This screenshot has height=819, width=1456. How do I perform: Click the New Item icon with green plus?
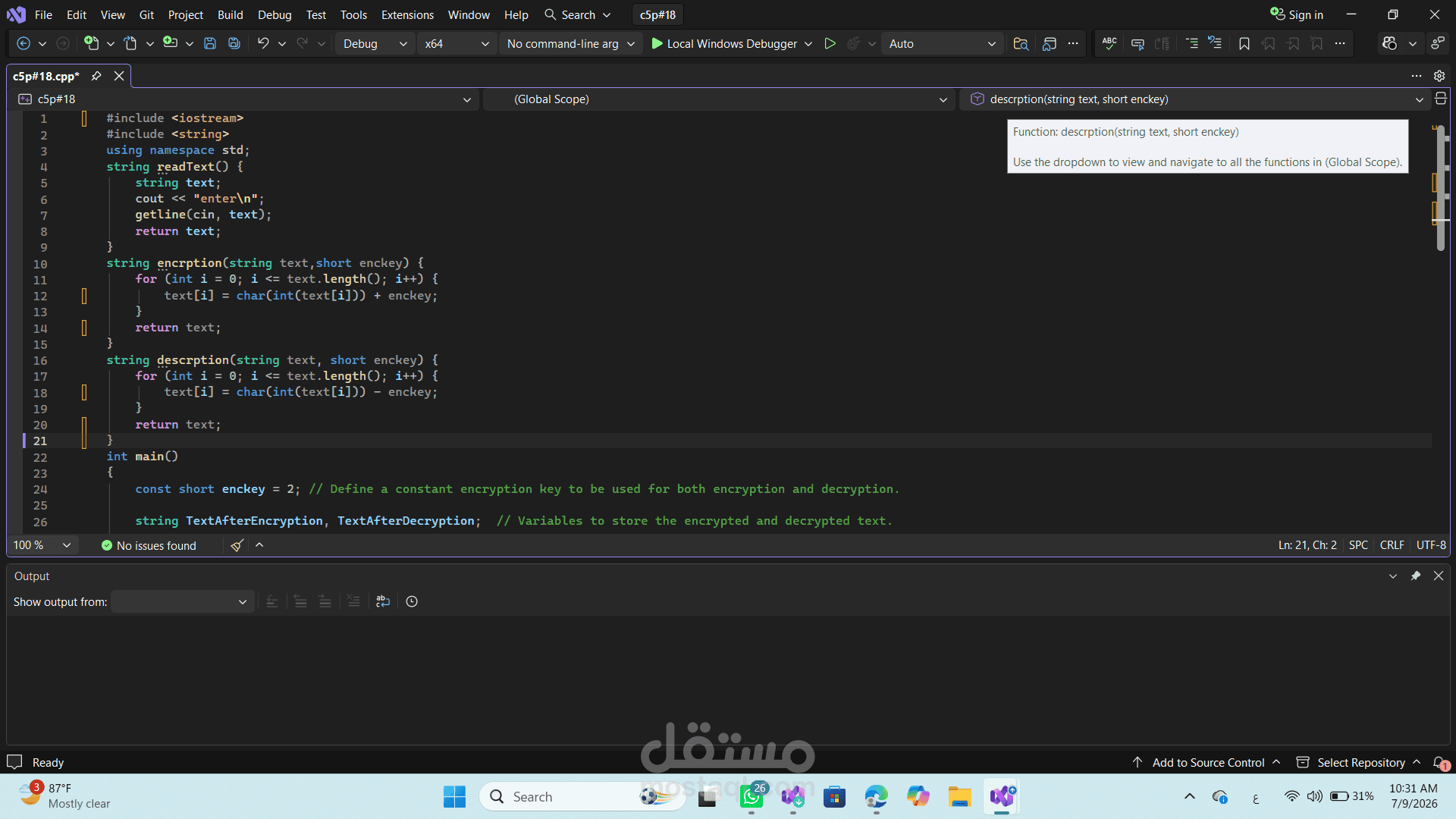tap(91, 43)
